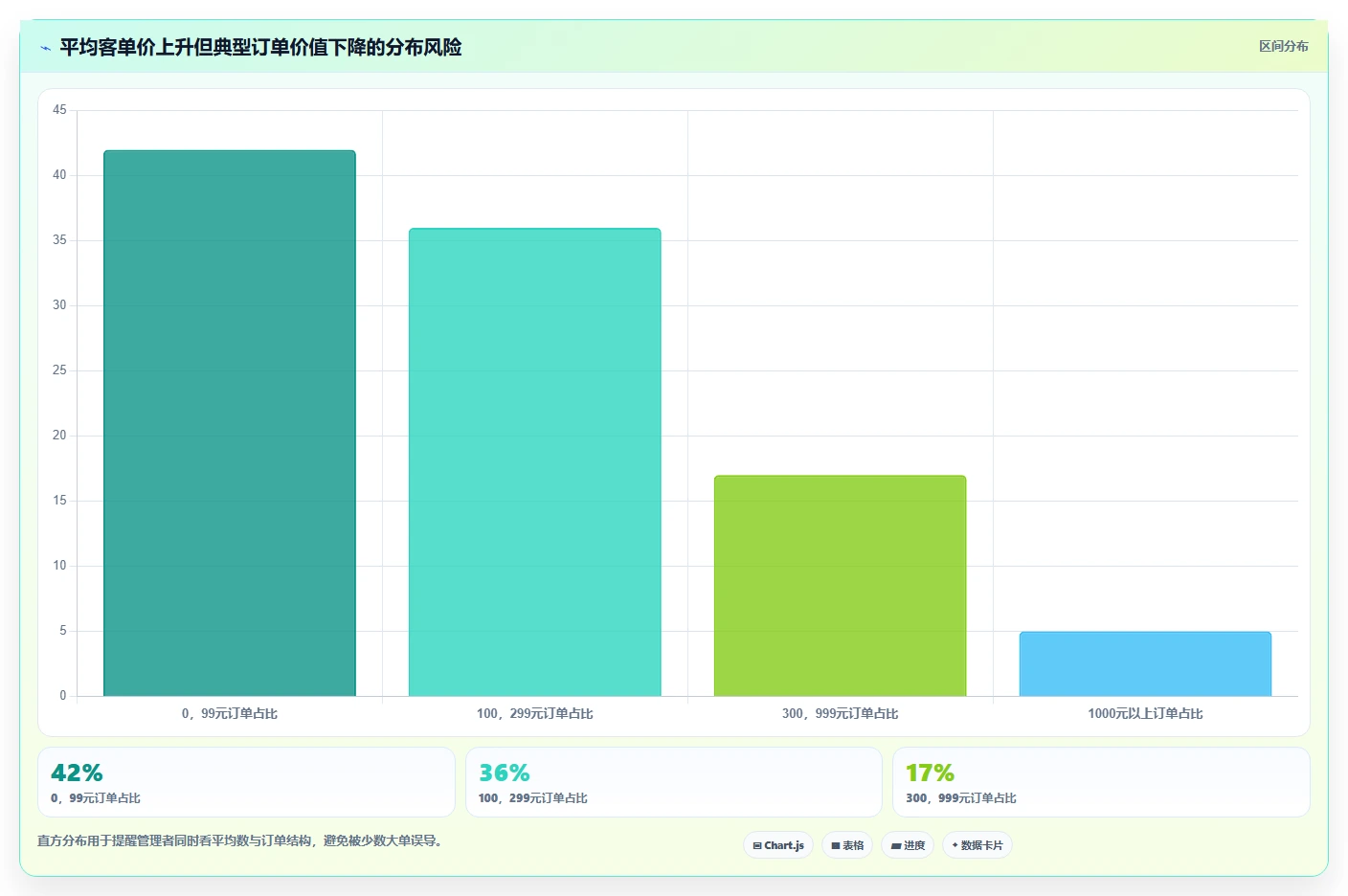Click the y-axis tick value 10
Image resolution: width=1348 pixels, height=896 pixels.
[59, 566]
